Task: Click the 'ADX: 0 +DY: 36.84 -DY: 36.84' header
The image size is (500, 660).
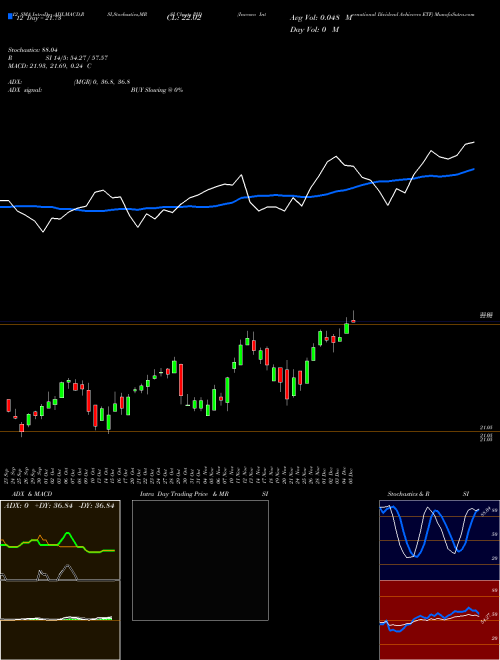Action: click(59, 506)
